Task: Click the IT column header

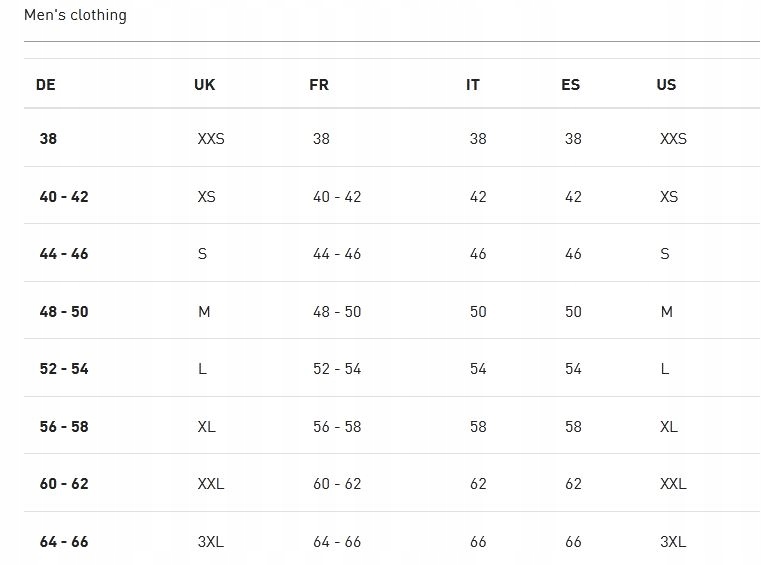Action: [x=473, y=85]
